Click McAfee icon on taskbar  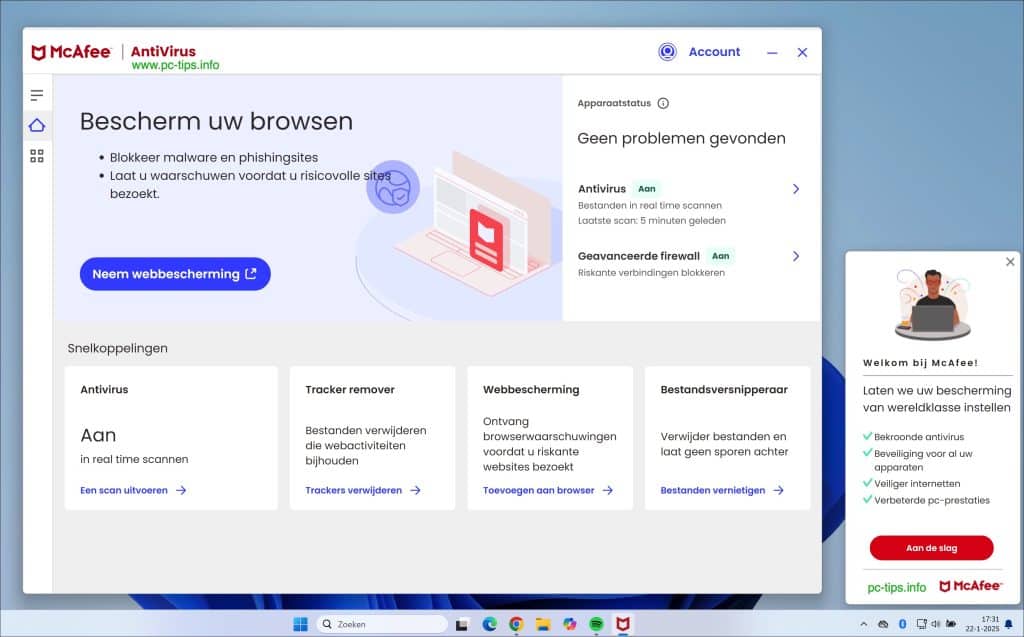pyautogui.click(x=622, y=624)
